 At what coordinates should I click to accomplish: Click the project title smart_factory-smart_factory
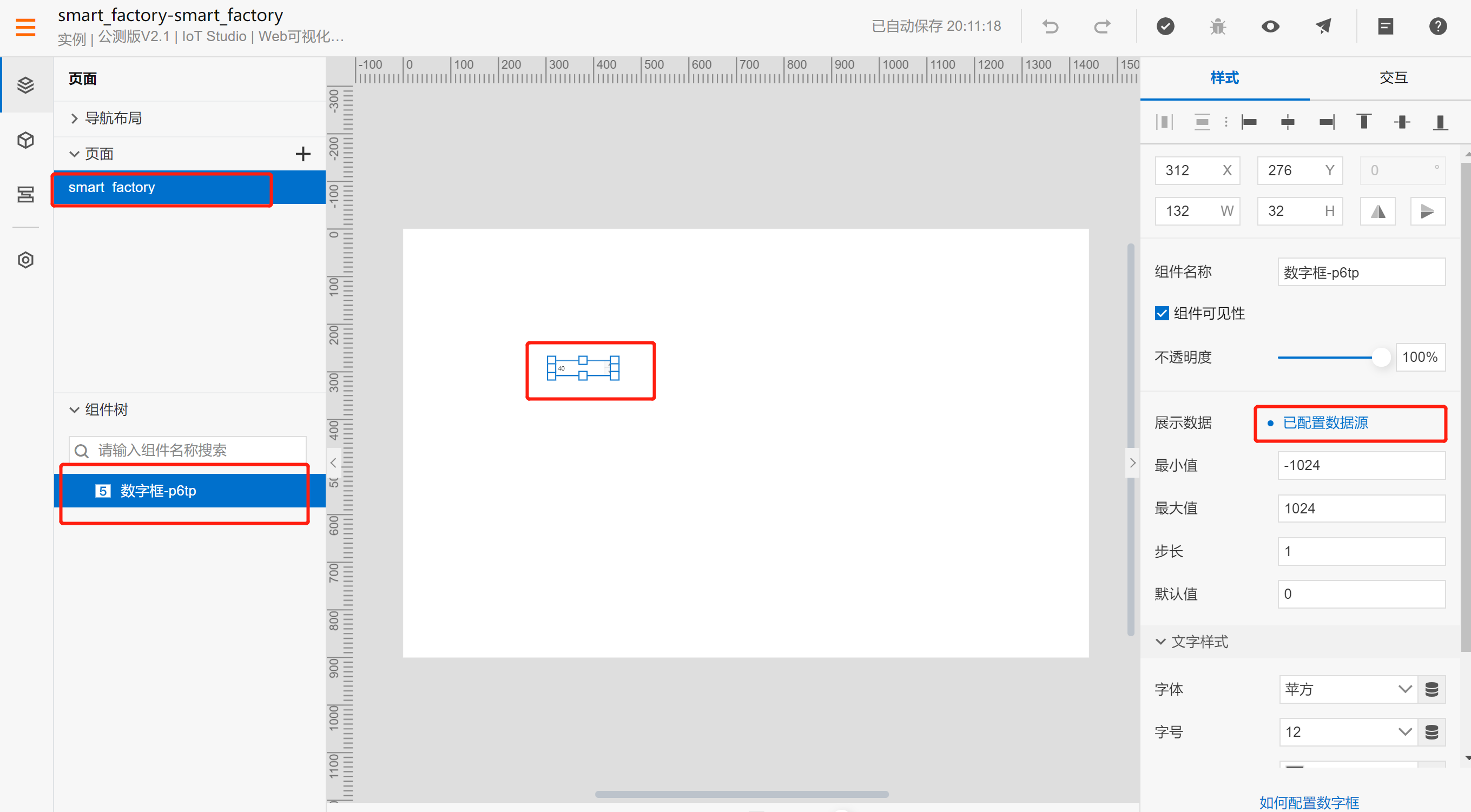click(x=170, y=15)
